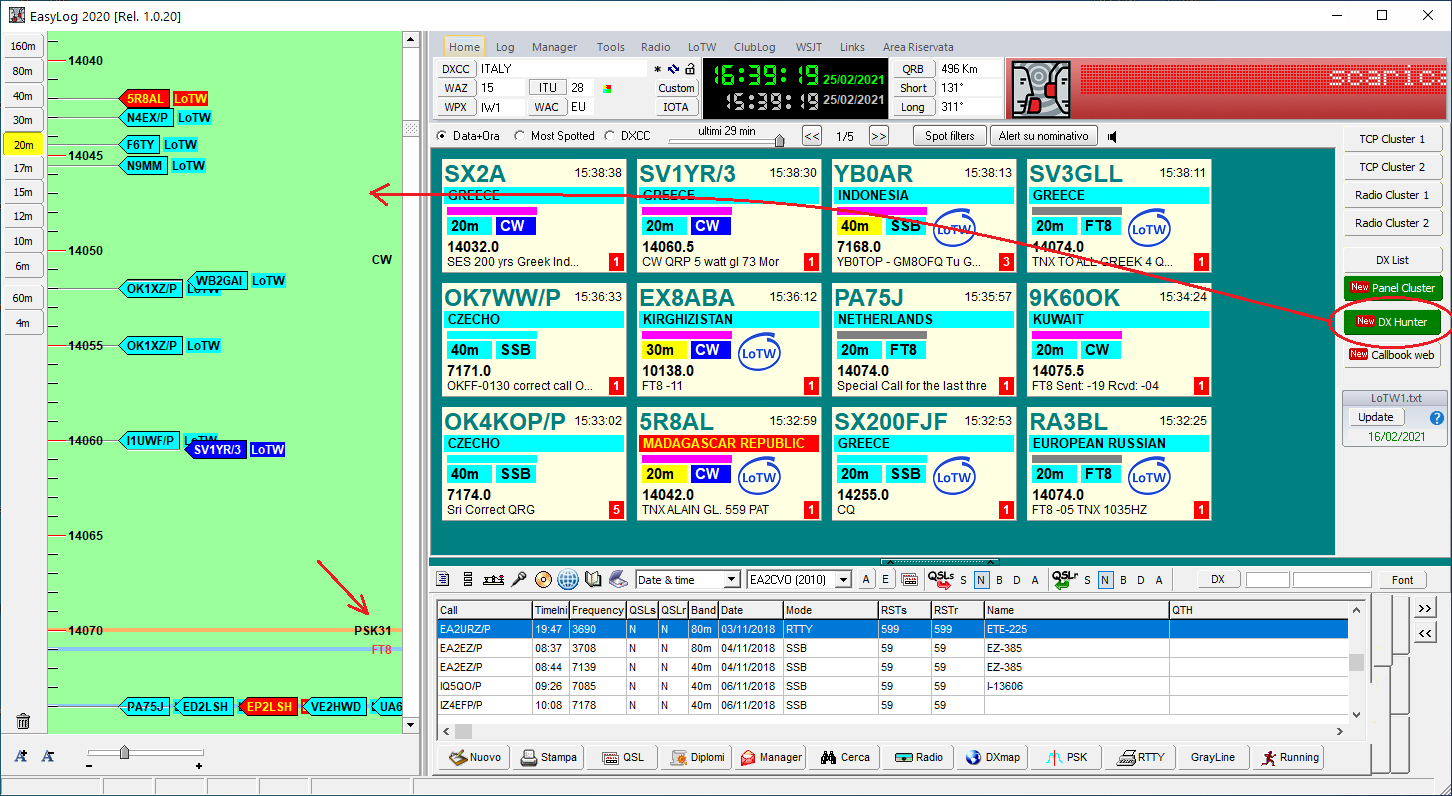Screen dimensions: 1452x796
Task: Open the LoTW menu
Action: click(x=702, y=47)
